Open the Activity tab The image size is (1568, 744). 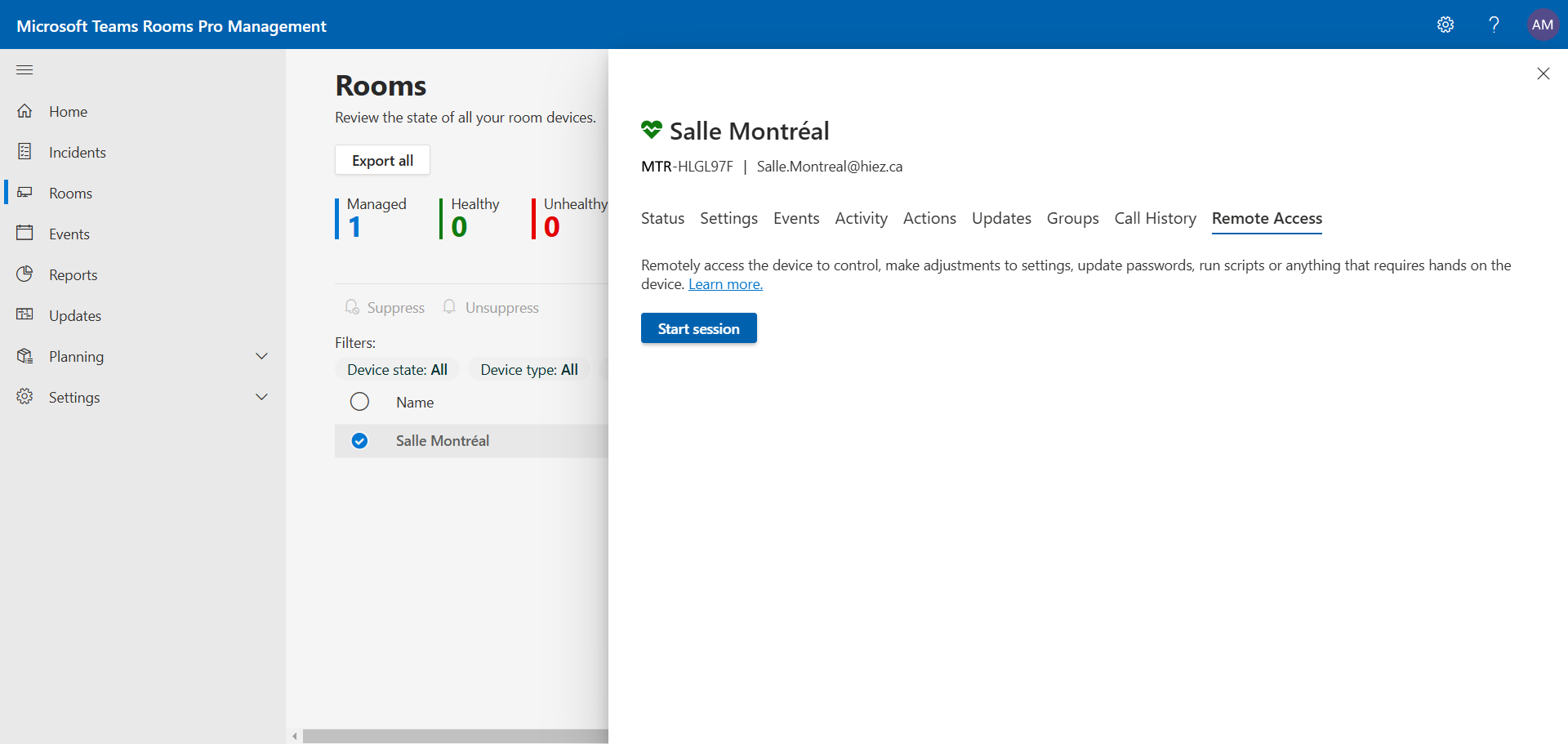pos(862,219)
